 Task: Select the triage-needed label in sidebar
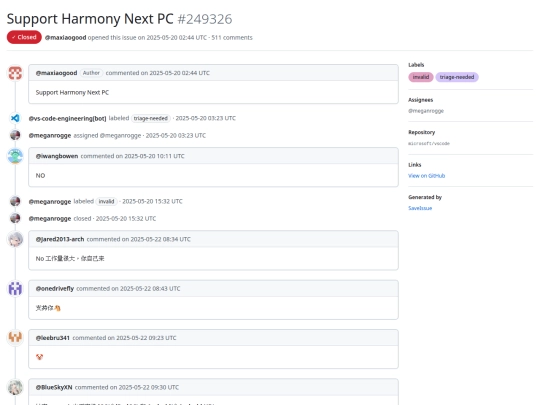[457, 77]
